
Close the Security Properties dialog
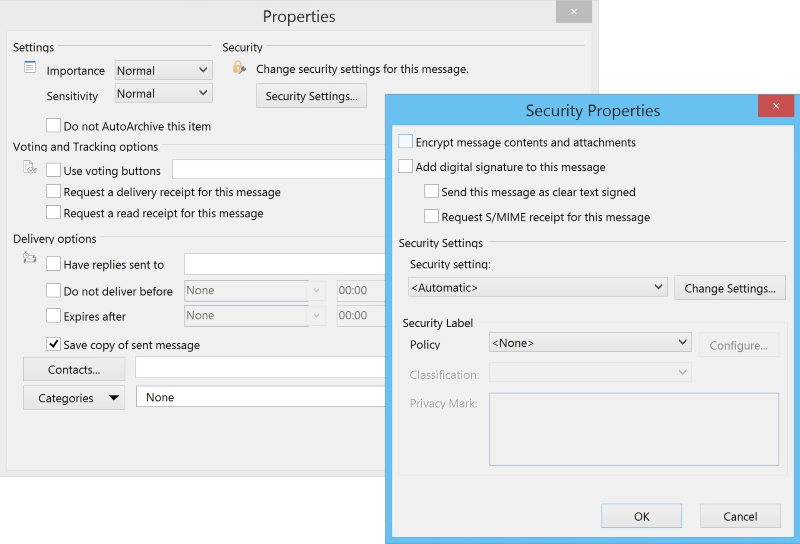coord(776,108)
